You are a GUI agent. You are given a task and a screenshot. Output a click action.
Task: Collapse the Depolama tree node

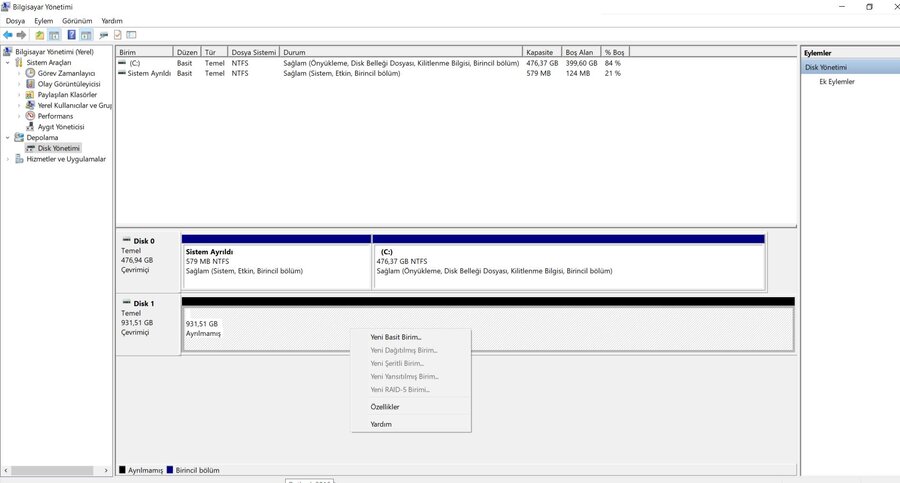click(x=7, y=138)
